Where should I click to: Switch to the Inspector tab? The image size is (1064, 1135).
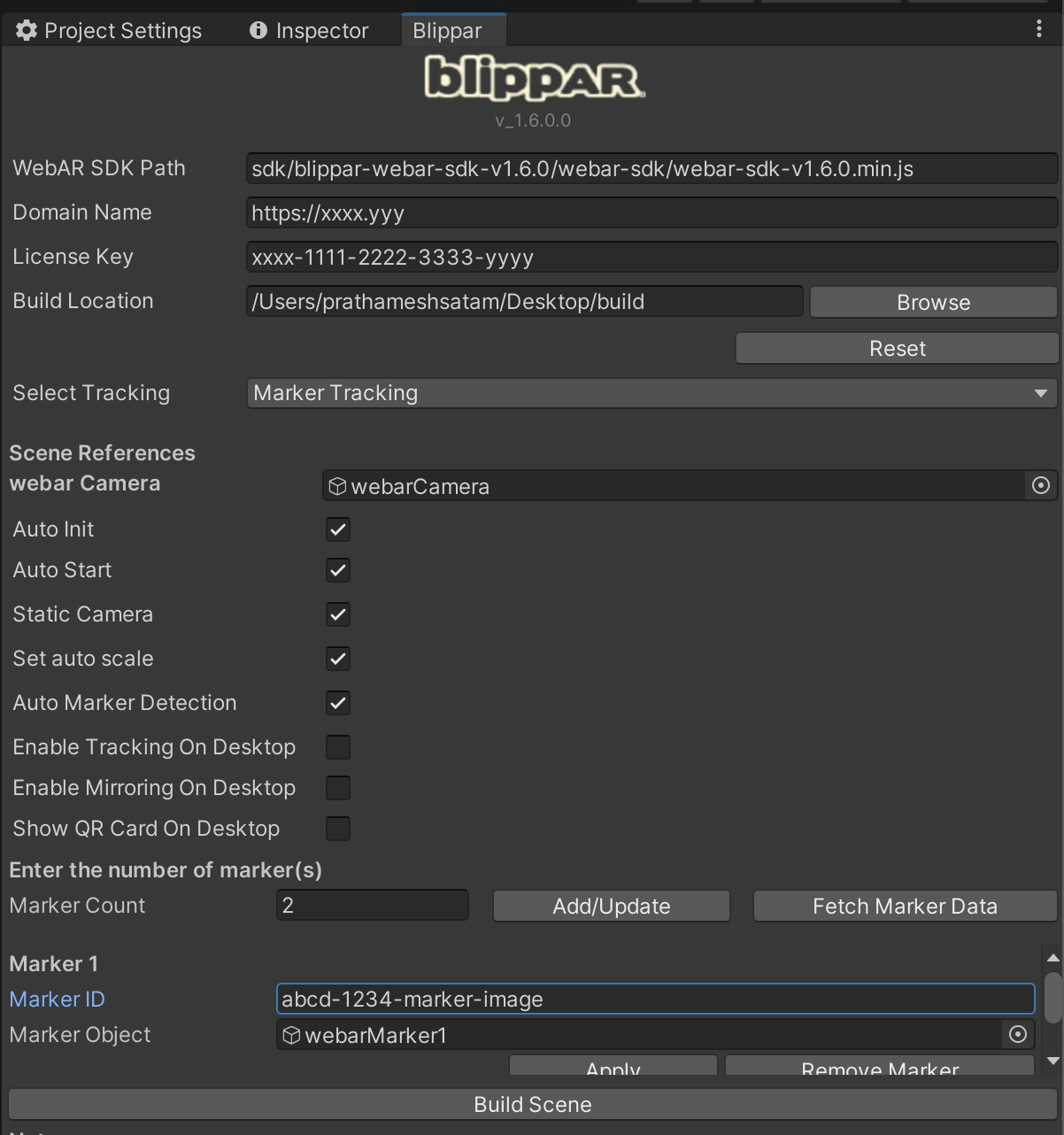[x=310, y=31]
